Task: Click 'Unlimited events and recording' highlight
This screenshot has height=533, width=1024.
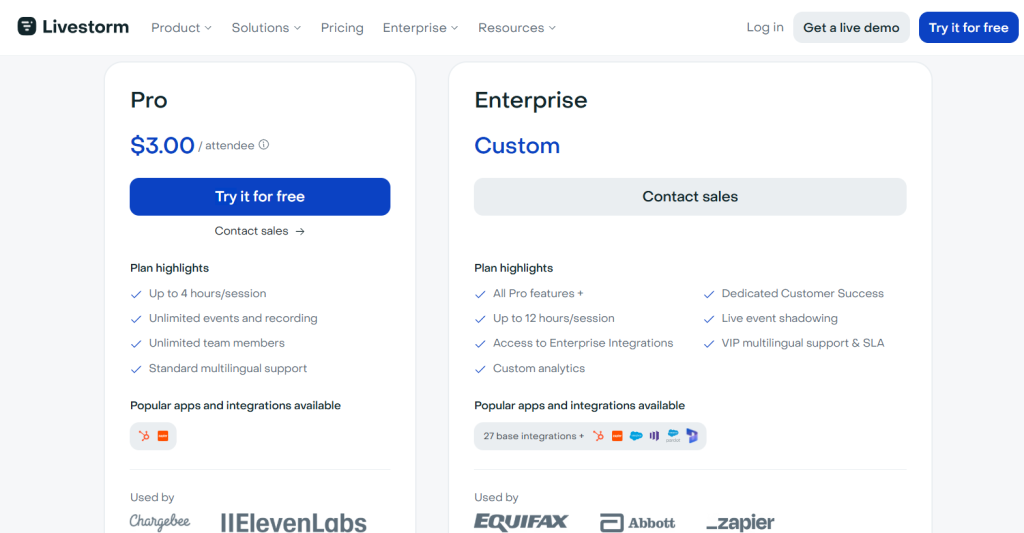Action: pos(233,318)
